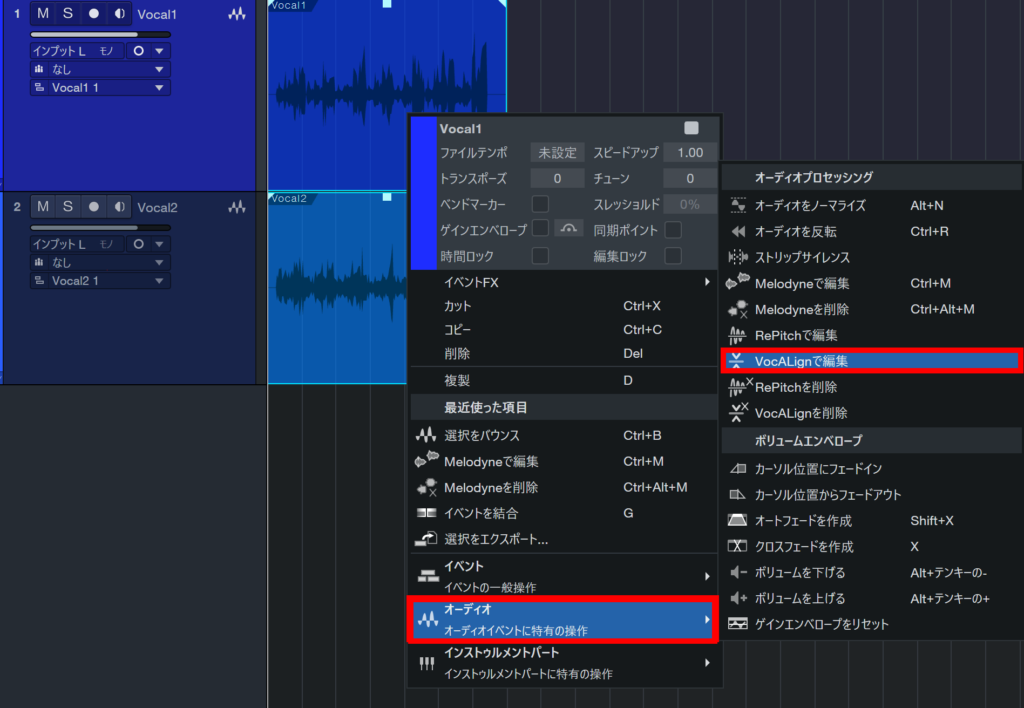Enable the Bend Marker checkbox

click(540, 204)
